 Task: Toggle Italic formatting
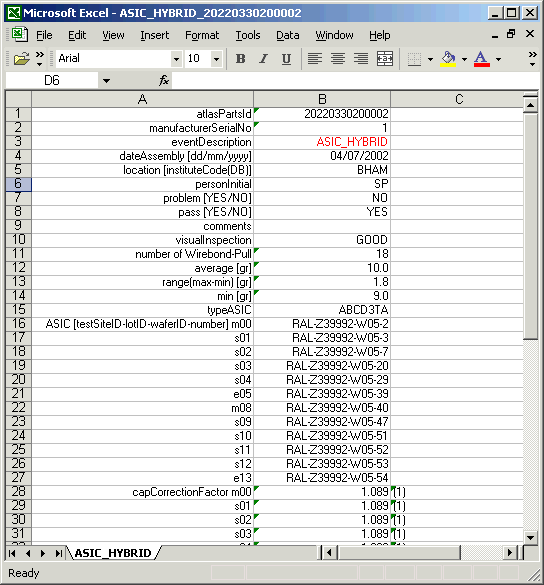pos(263,59)
